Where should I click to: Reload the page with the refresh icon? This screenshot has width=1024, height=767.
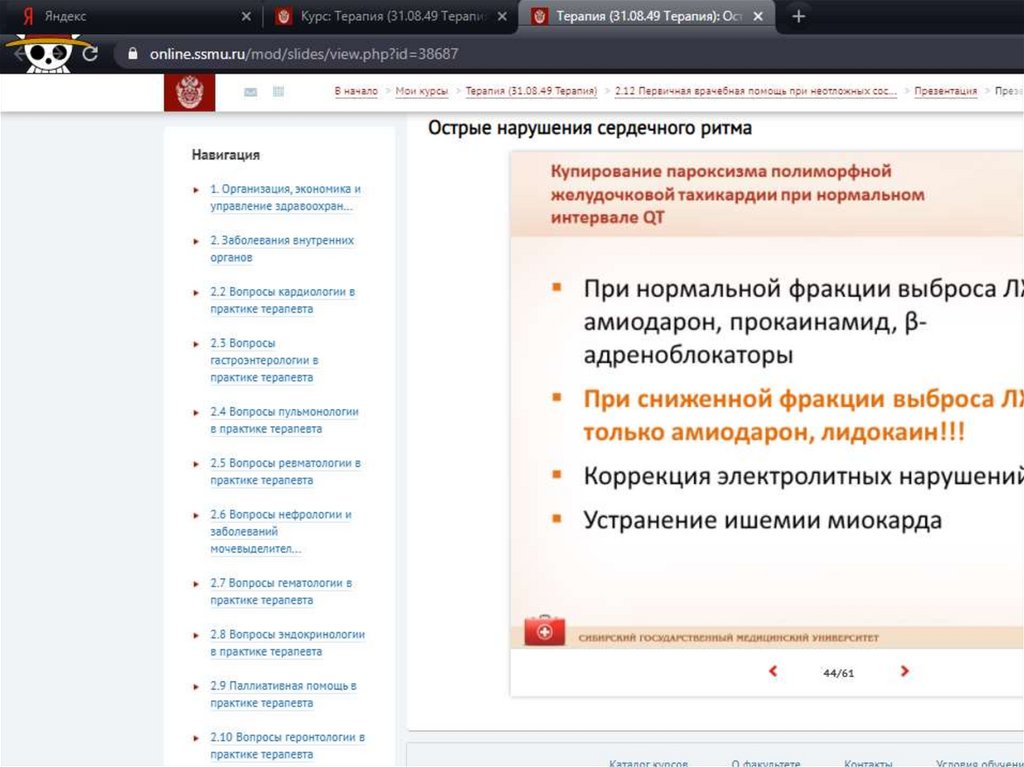[x=90, y=54]
